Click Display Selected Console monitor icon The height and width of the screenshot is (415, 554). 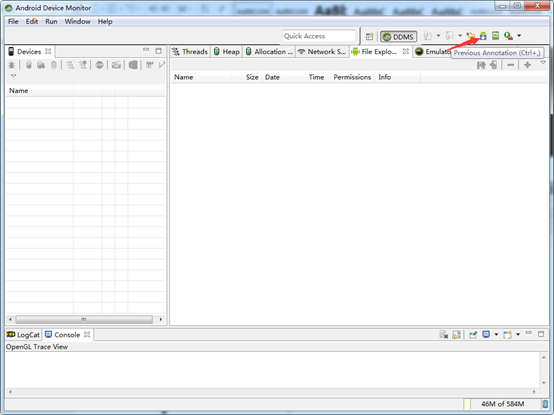click(486, 334)
